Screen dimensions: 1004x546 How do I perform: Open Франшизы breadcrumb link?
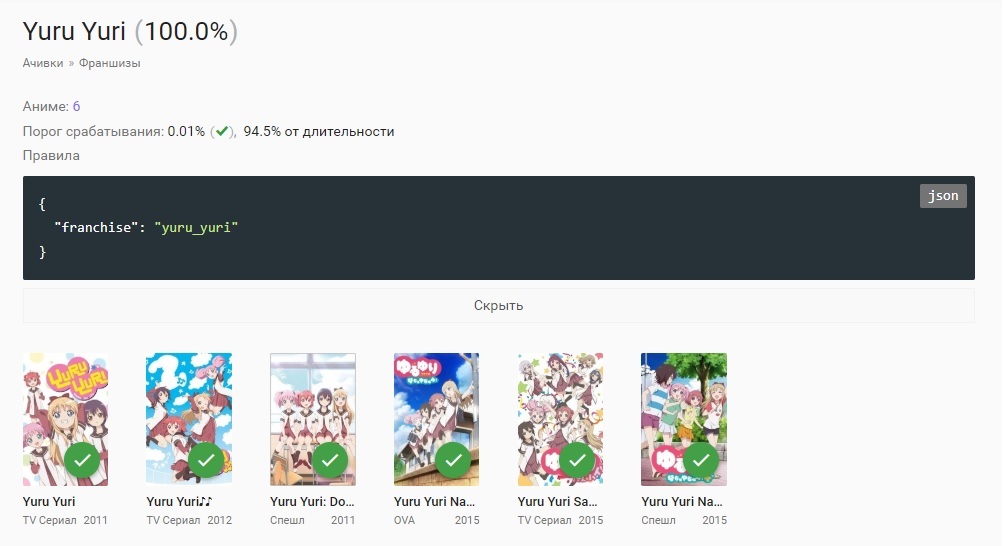point(110,63)
